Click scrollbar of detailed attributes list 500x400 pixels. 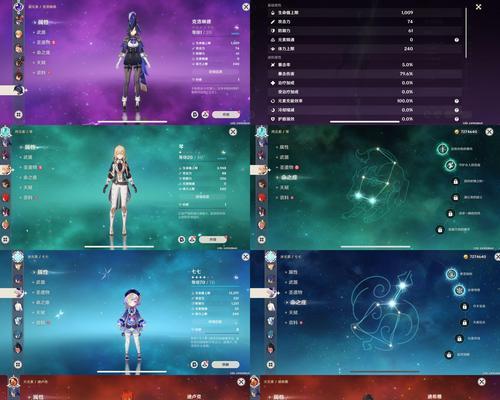(x=466, y=33)
